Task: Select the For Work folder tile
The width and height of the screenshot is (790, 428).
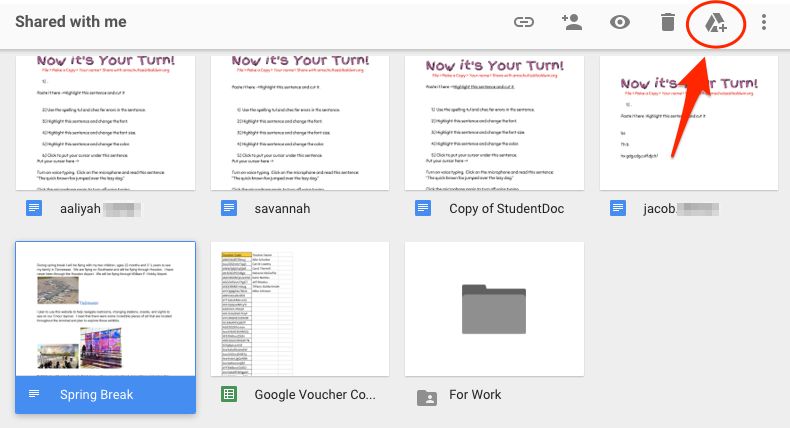Action: point(494,309)
